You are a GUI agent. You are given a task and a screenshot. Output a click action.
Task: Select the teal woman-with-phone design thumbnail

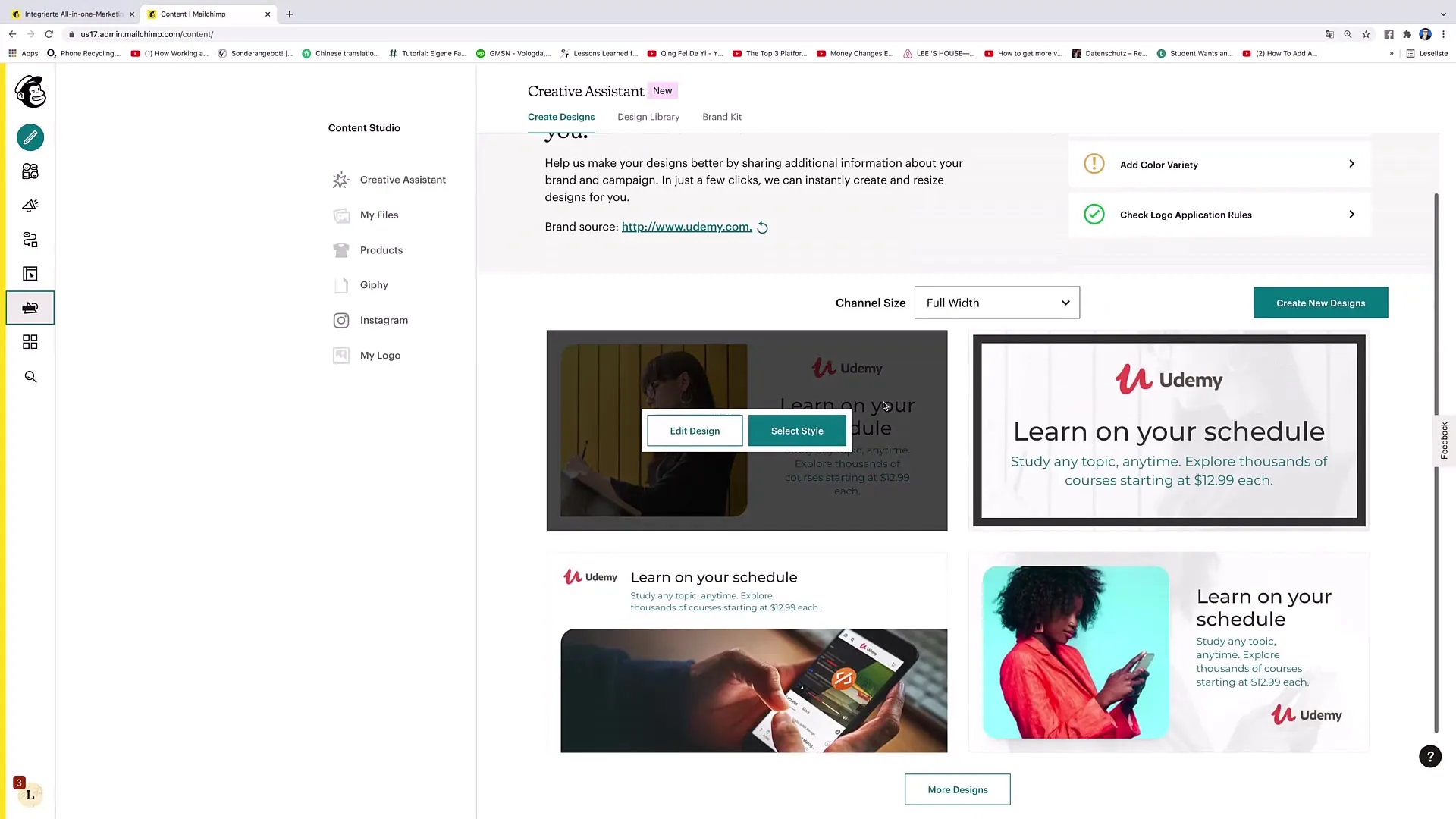pos(1169,653)
